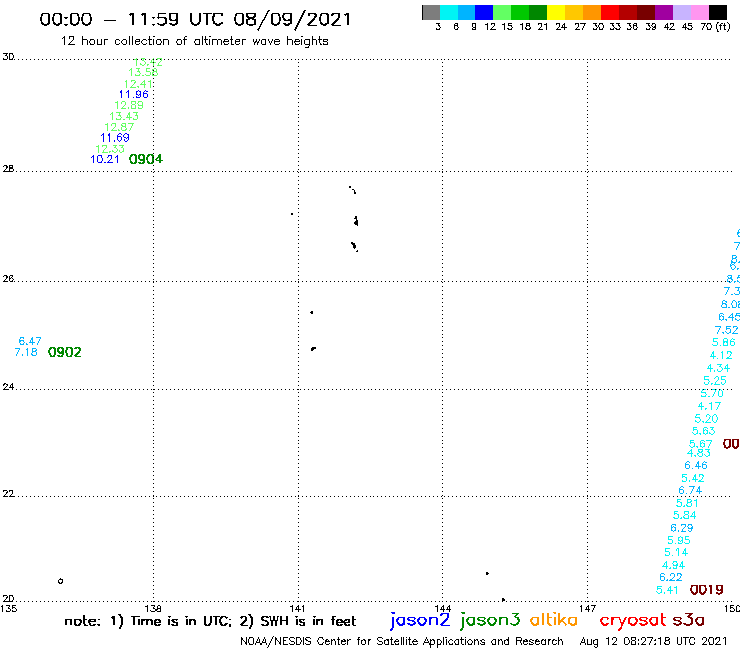Click the 6.22 wave height value
This screenshot has width=740, height=650.
(671, 577)
